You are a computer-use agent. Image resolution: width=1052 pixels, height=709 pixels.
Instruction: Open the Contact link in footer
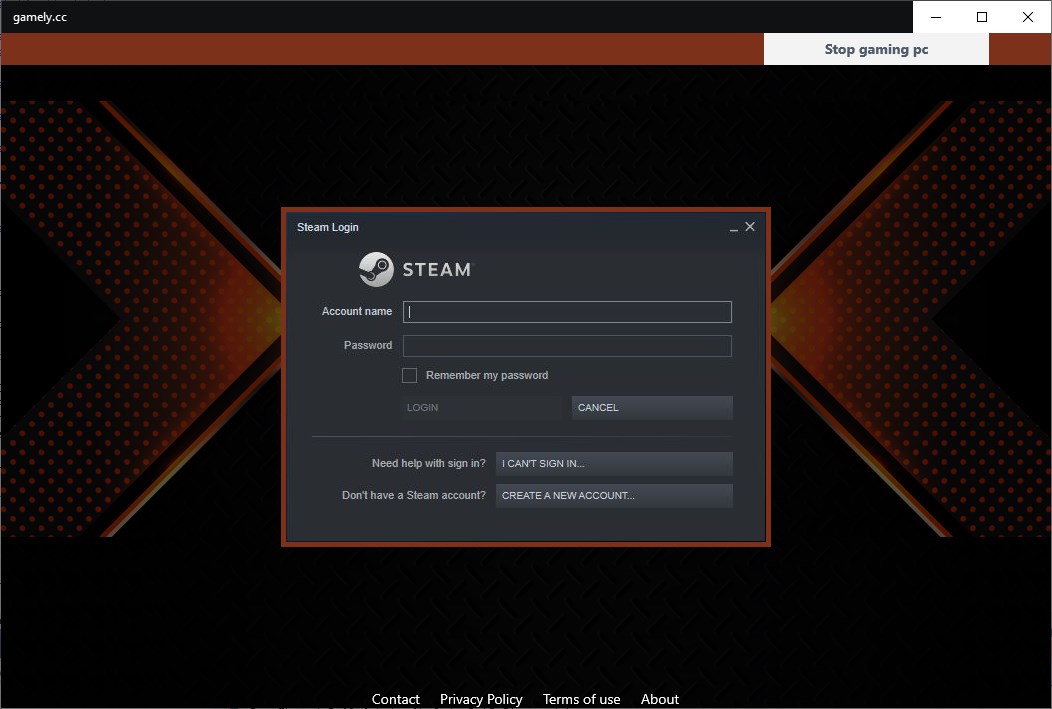[396, 699]
